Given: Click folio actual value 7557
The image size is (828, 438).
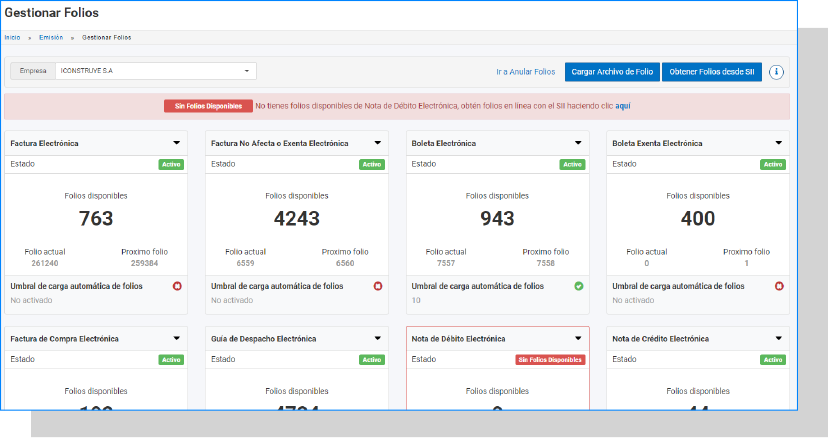Looking at the screenshot, I should pyautogui.click(x=446, y=263).
